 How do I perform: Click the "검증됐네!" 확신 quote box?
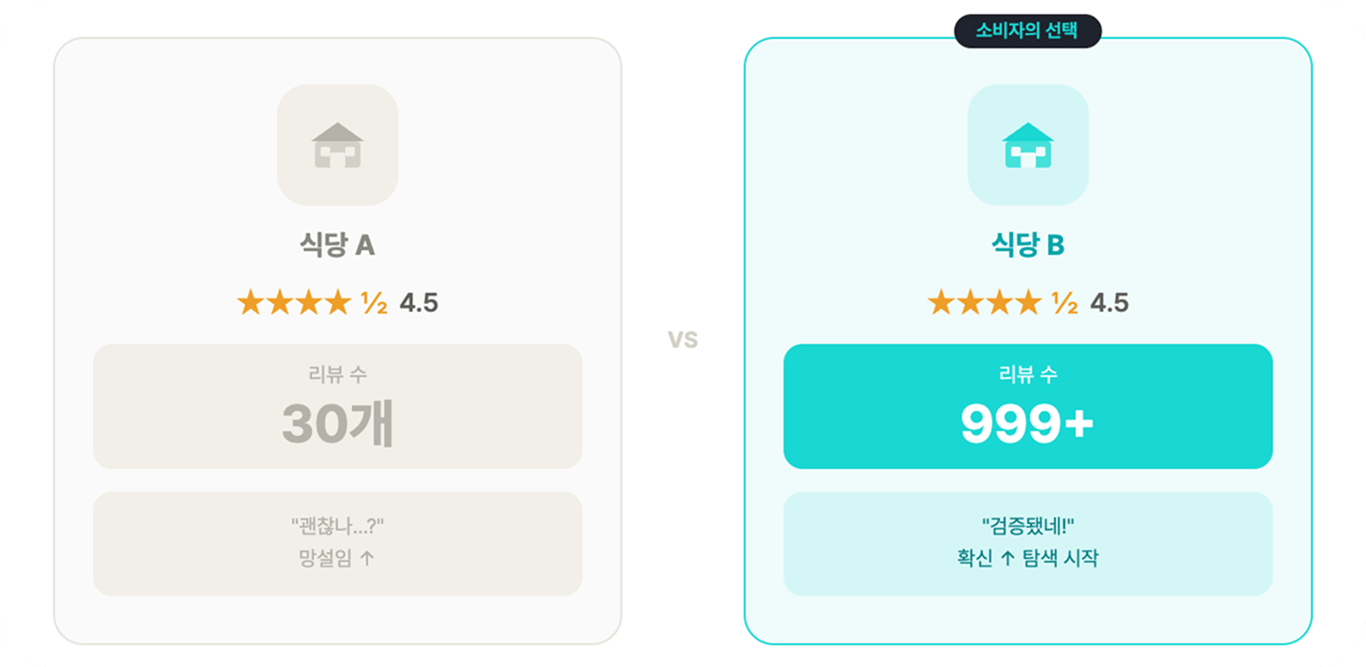[x=1028, y=544]
